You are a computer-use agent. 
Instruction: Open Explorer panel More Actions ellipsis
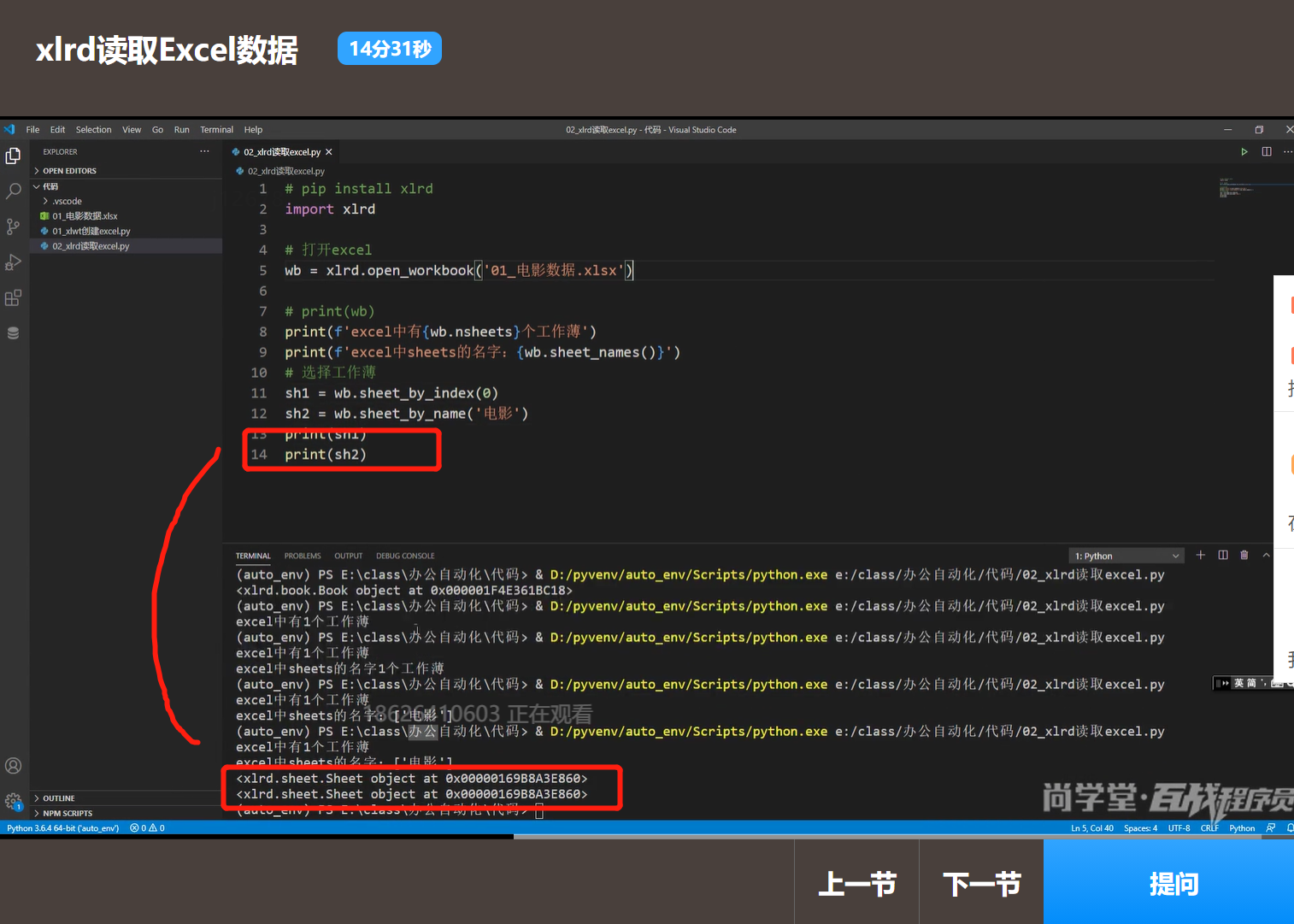(x=204, y=151)
